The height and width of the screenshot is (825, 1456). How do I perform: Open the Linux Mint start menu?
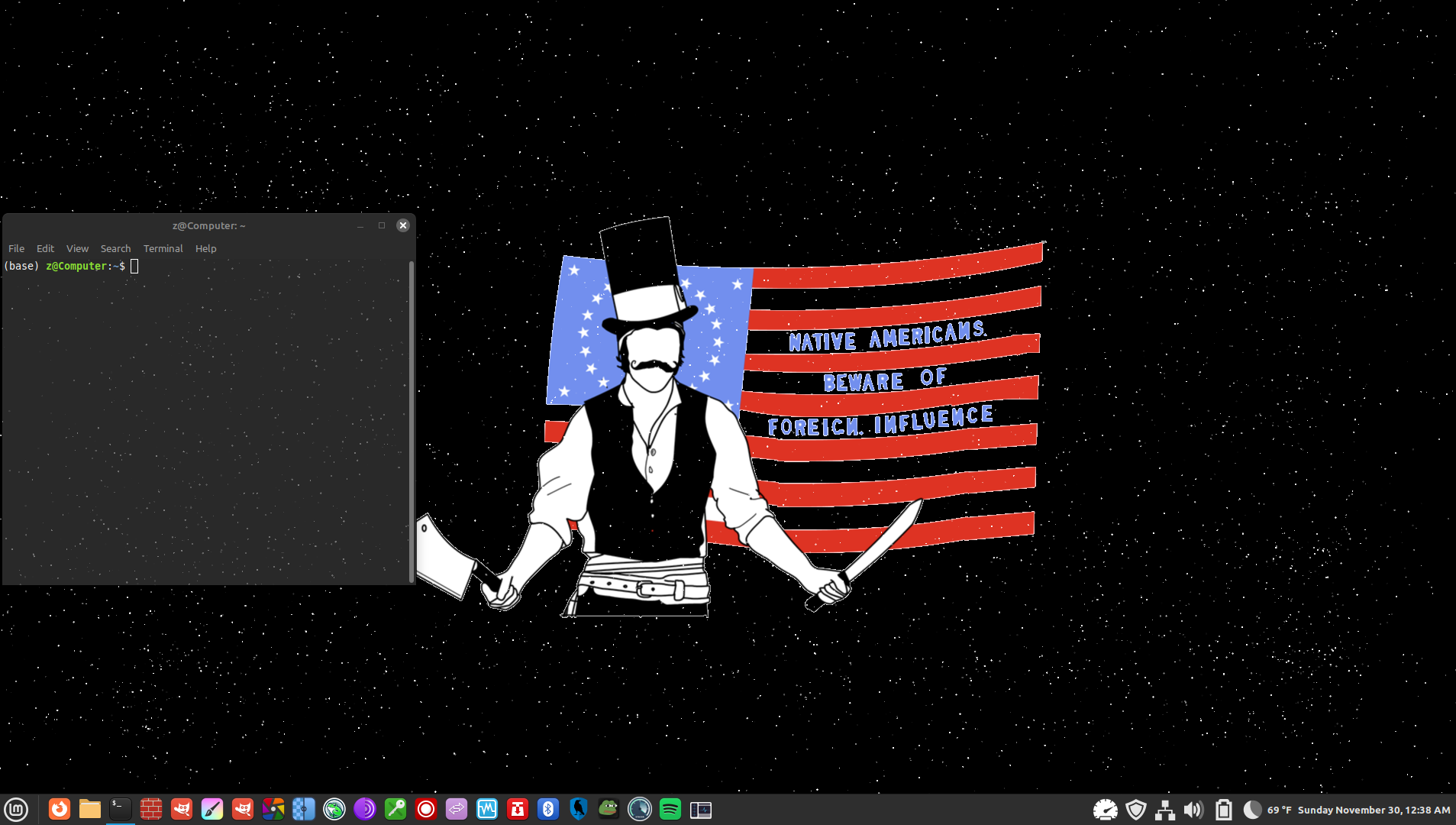coord(16,809)
